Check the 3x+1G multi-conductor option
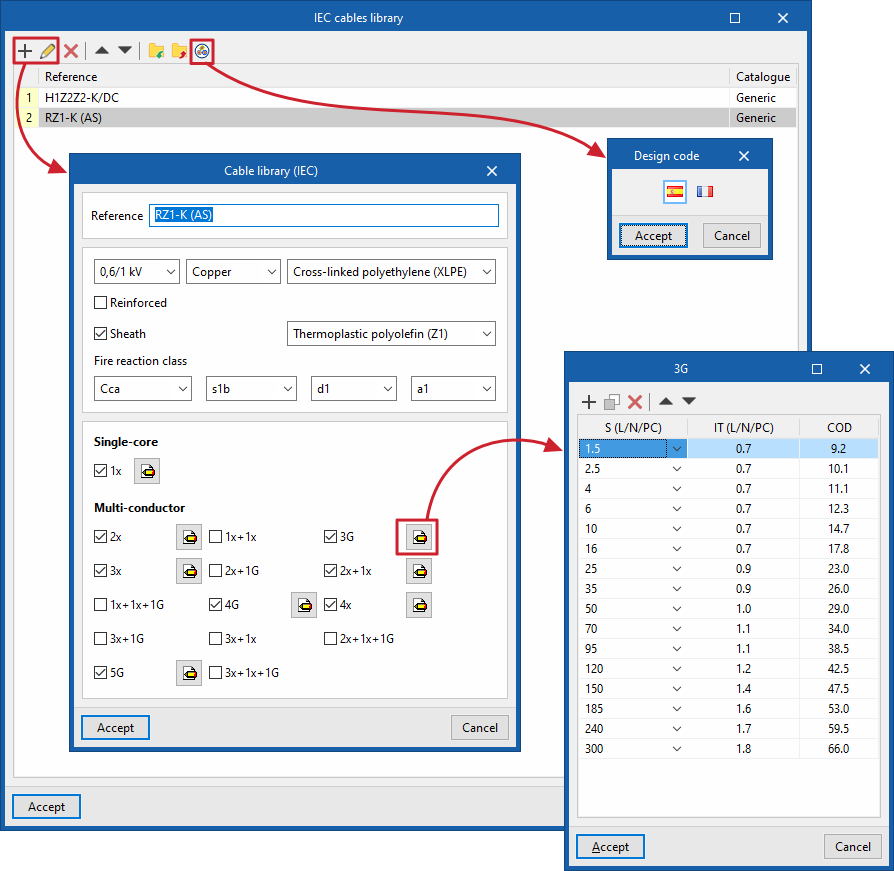894x871 pixels. (x=100, y=638)
